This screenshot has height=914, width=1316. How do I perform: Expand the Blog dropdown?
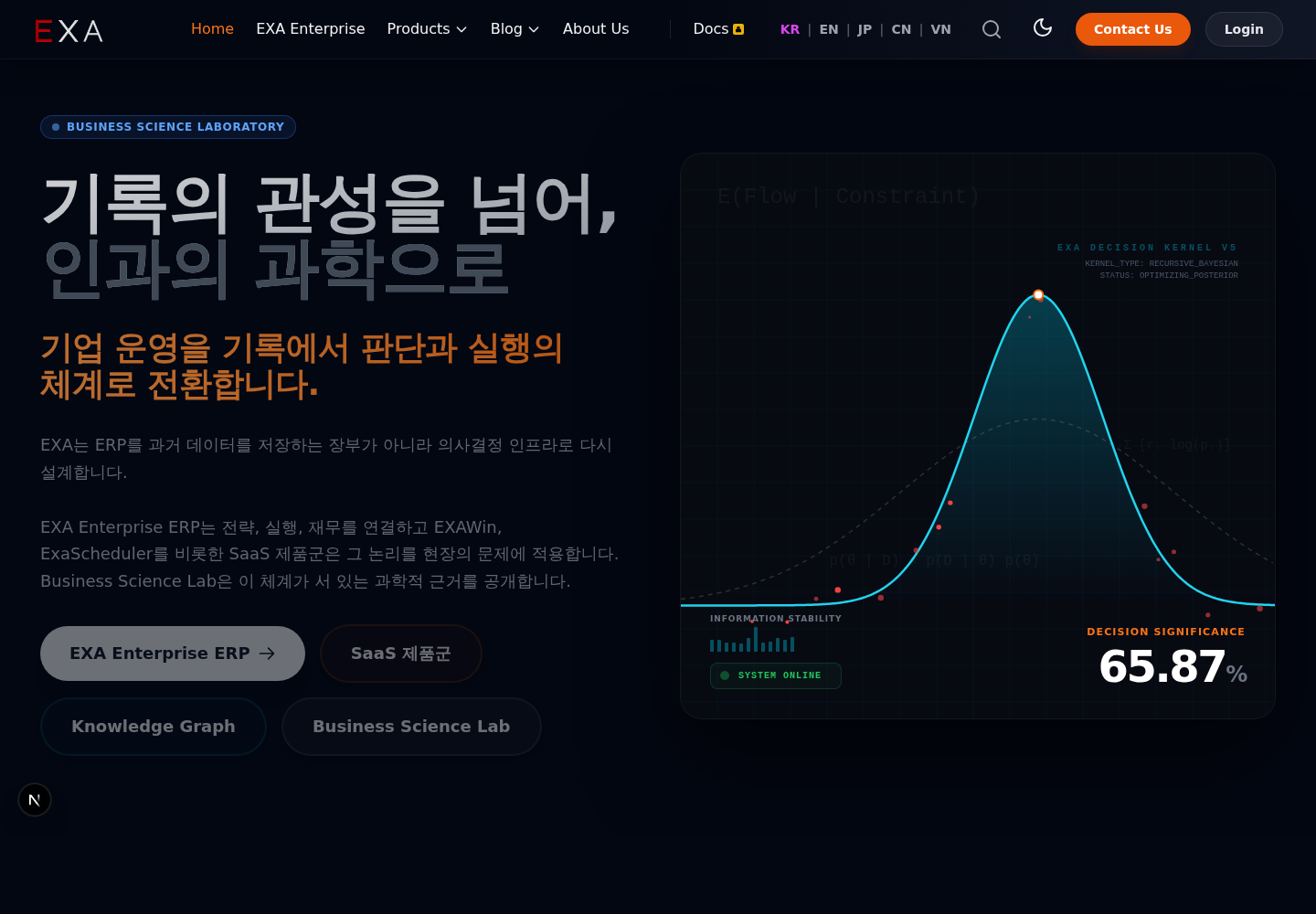click(515, 29)
